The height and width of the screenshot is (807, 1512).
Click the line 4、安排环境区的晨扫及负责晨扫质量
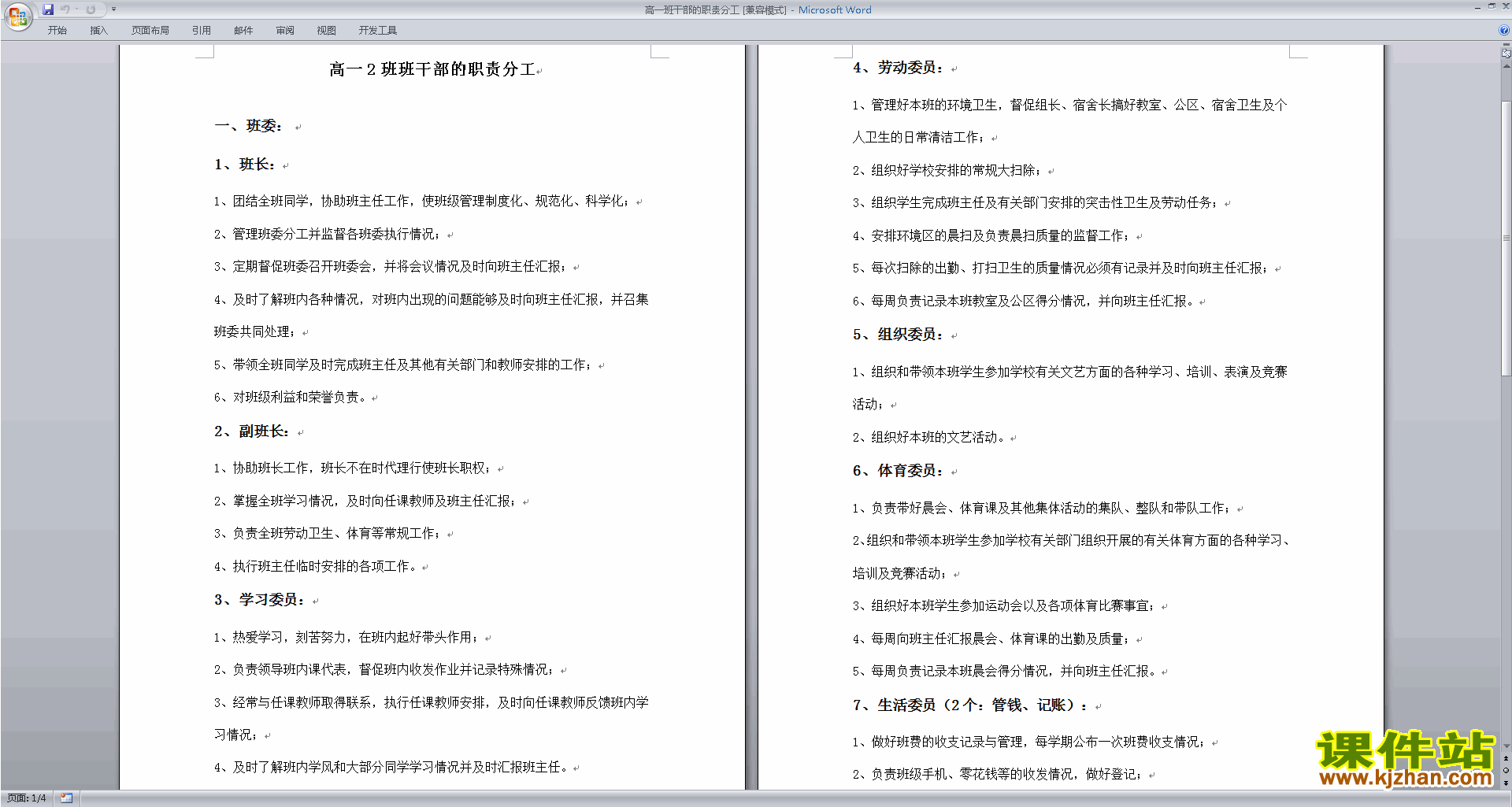(993, 236)
